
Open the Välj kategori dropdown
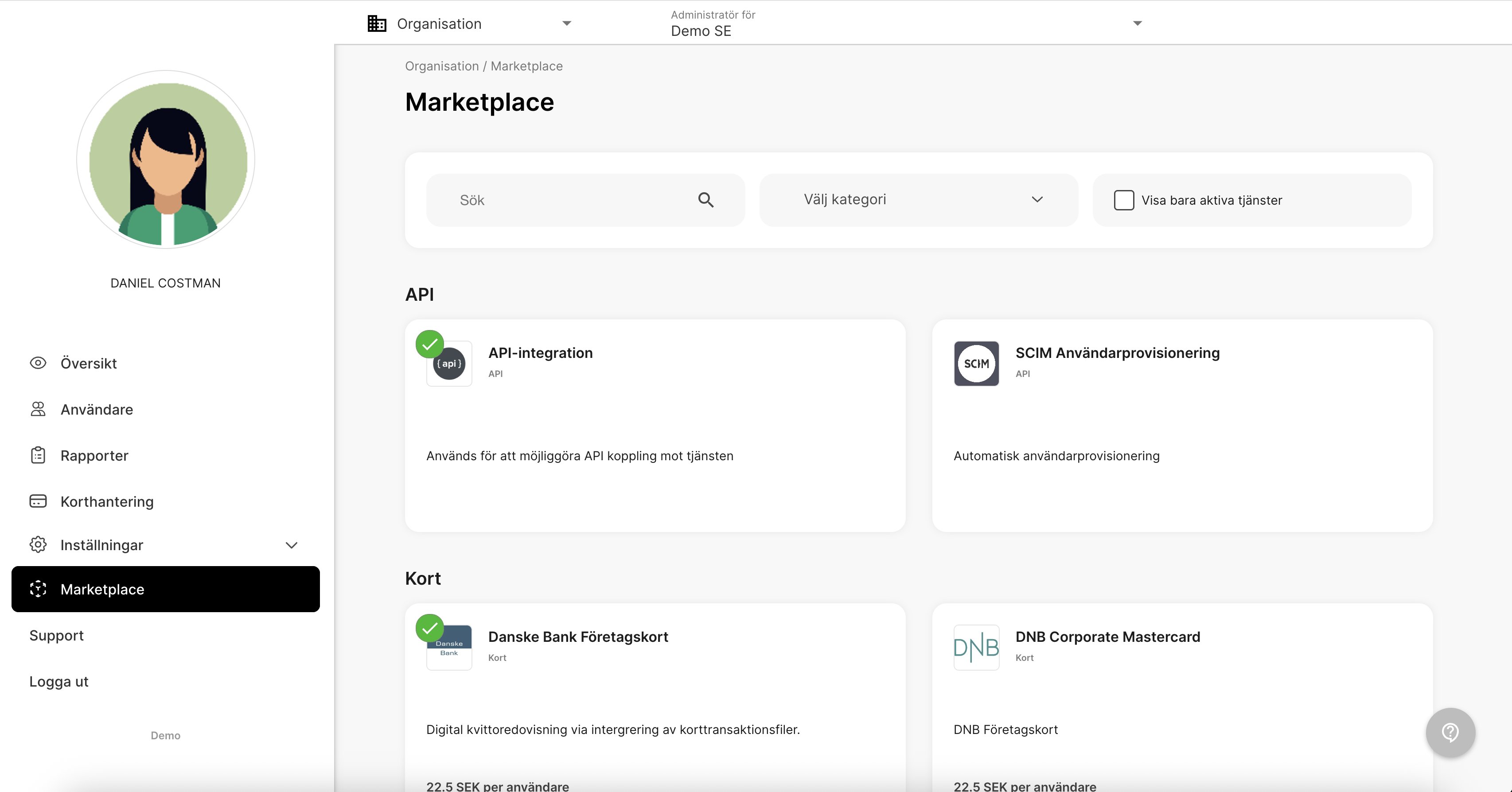point(919,200)
